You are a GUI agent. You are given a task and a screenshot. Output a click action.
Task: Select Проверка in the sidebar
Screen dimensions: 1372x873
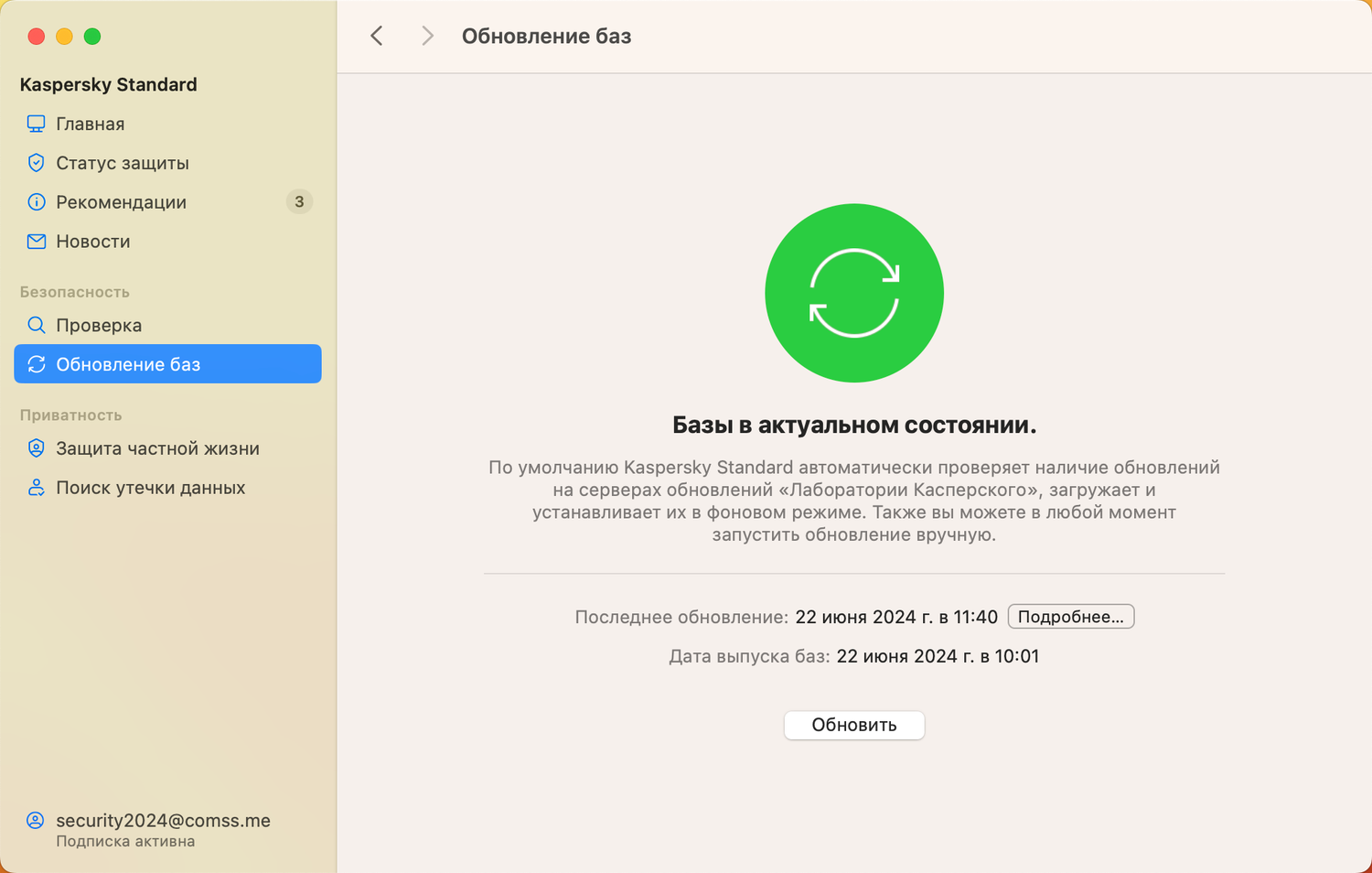point(167,325)
